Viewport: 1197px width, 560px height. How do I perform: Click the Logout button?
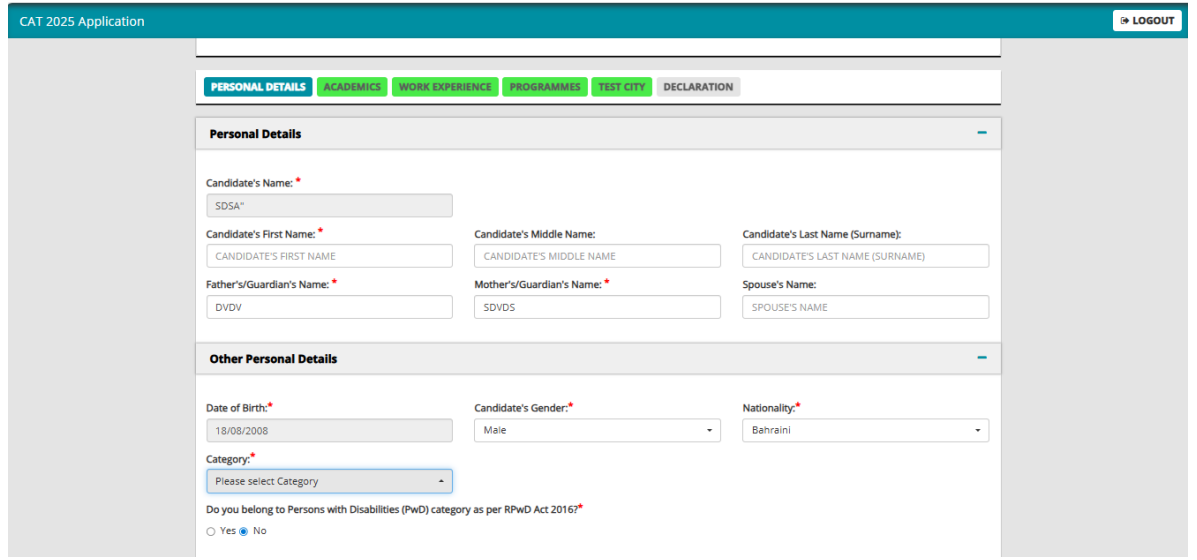tap(1147, 21)
